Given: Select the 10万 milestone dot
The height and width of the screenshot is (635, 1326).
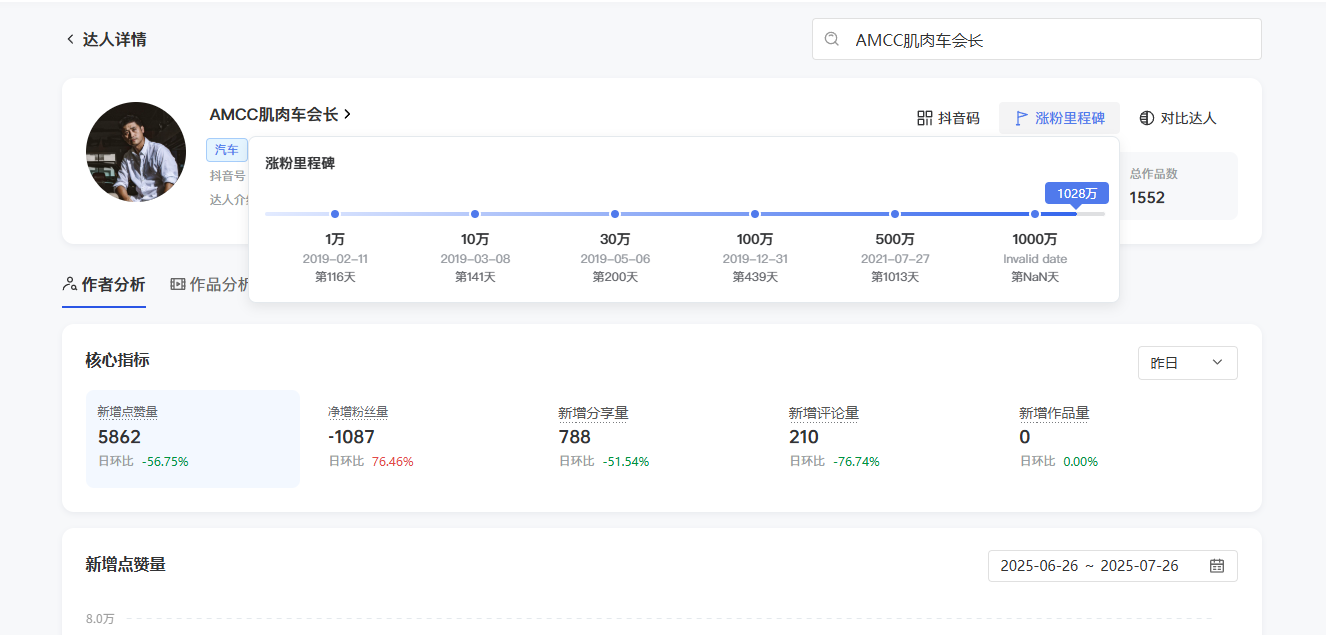Looking at the screenshot, I should pos(475,214).
